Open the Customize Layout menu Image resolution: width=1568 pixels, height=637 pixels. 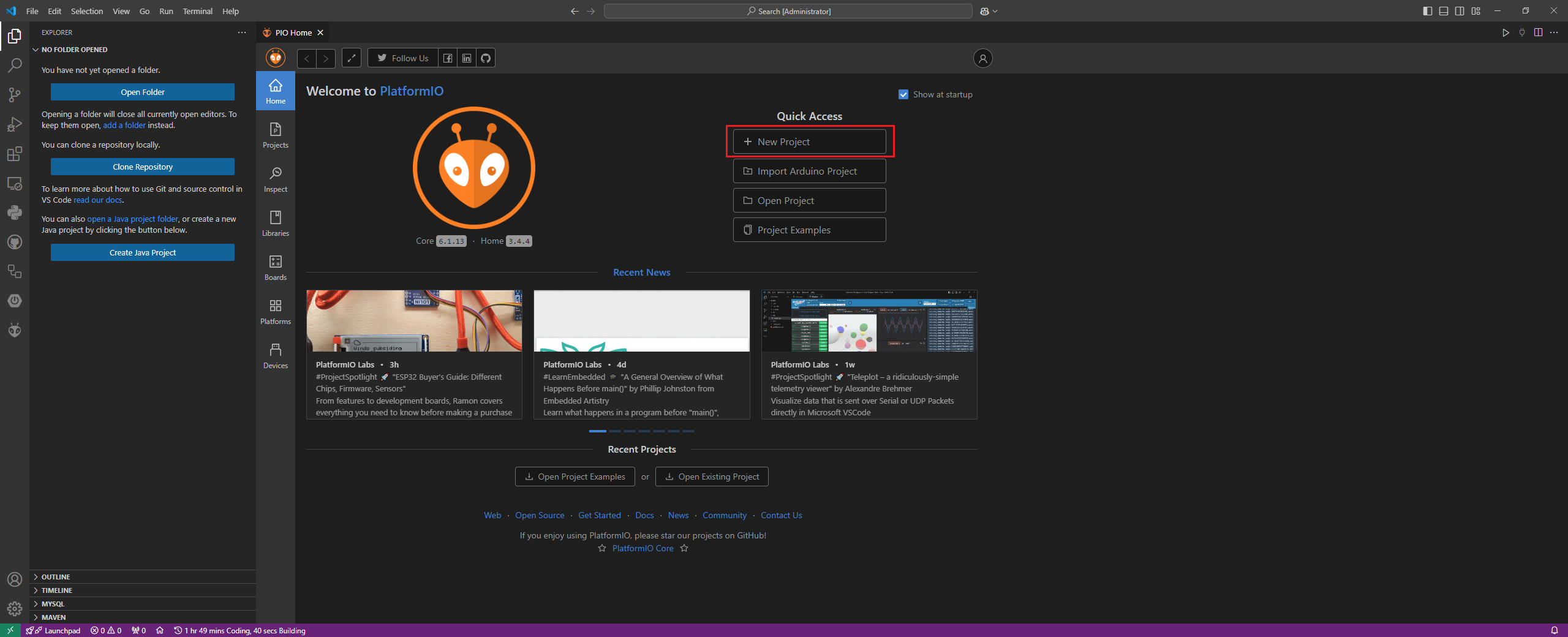point(1476,11)
